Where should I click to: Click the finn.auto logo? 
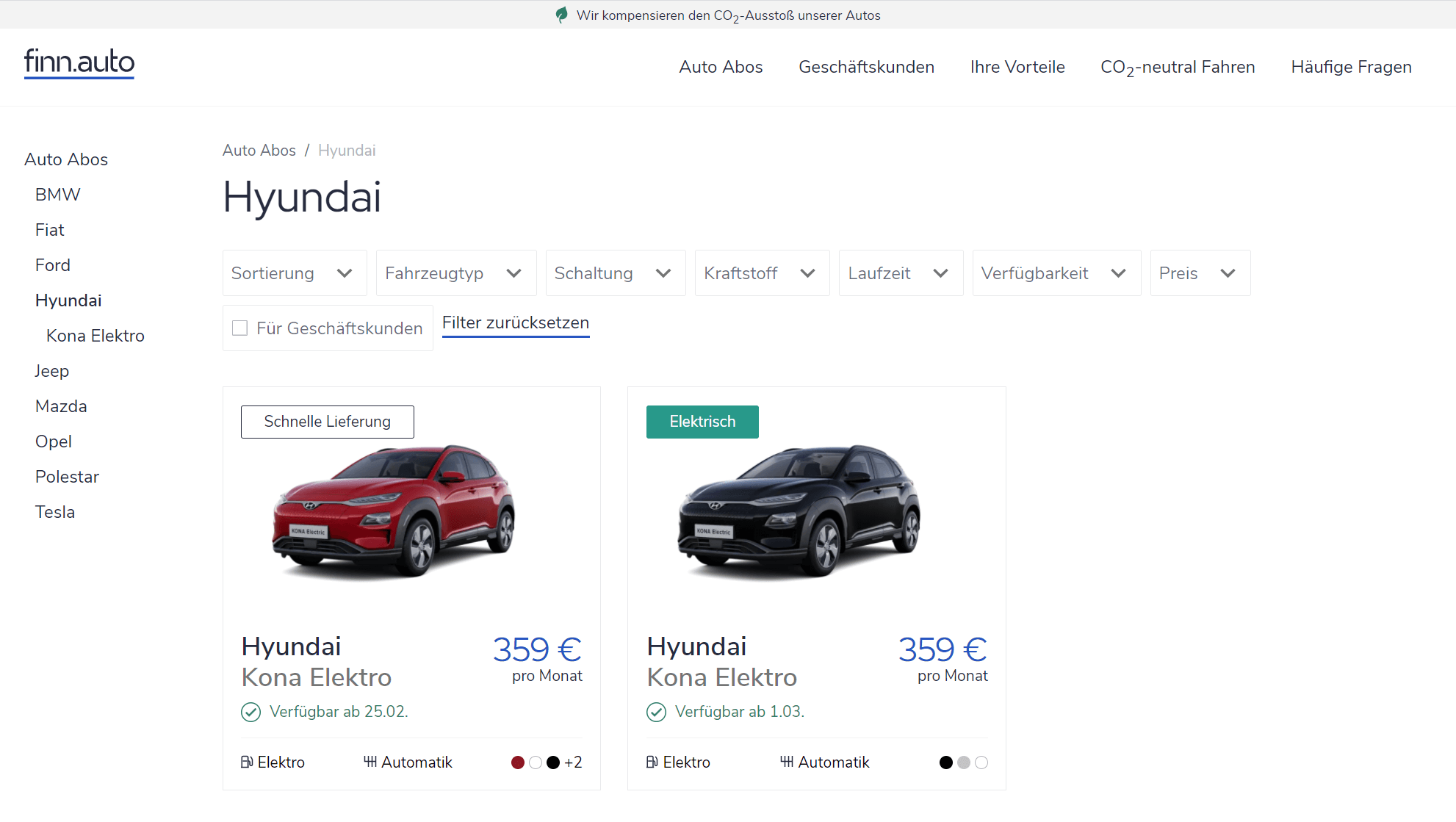pos(79,62)
